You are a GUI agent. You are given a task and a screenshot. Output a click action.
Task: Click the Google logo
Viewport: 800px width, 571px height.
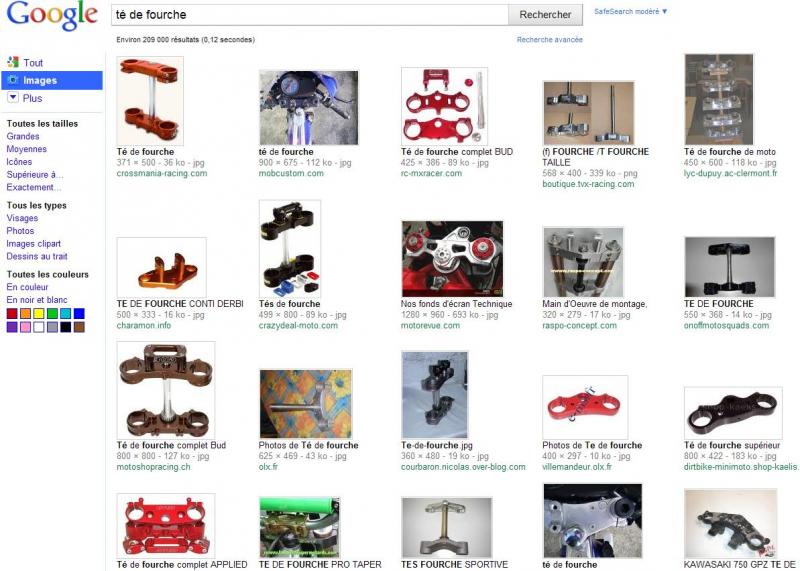pyautogui.click(x=52, y=16)
